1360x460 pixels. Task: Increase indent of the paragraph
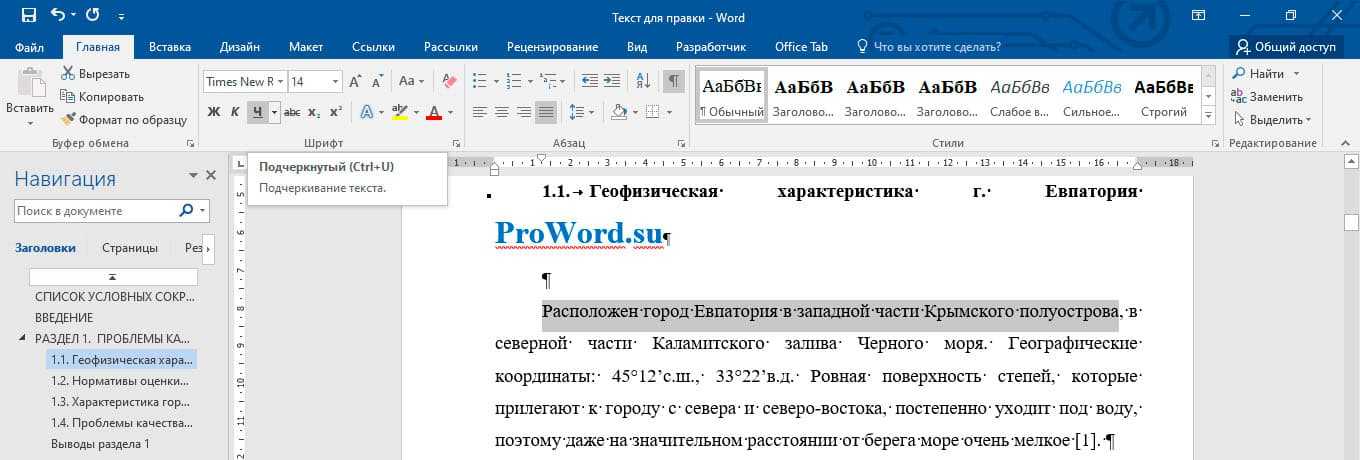612,81
